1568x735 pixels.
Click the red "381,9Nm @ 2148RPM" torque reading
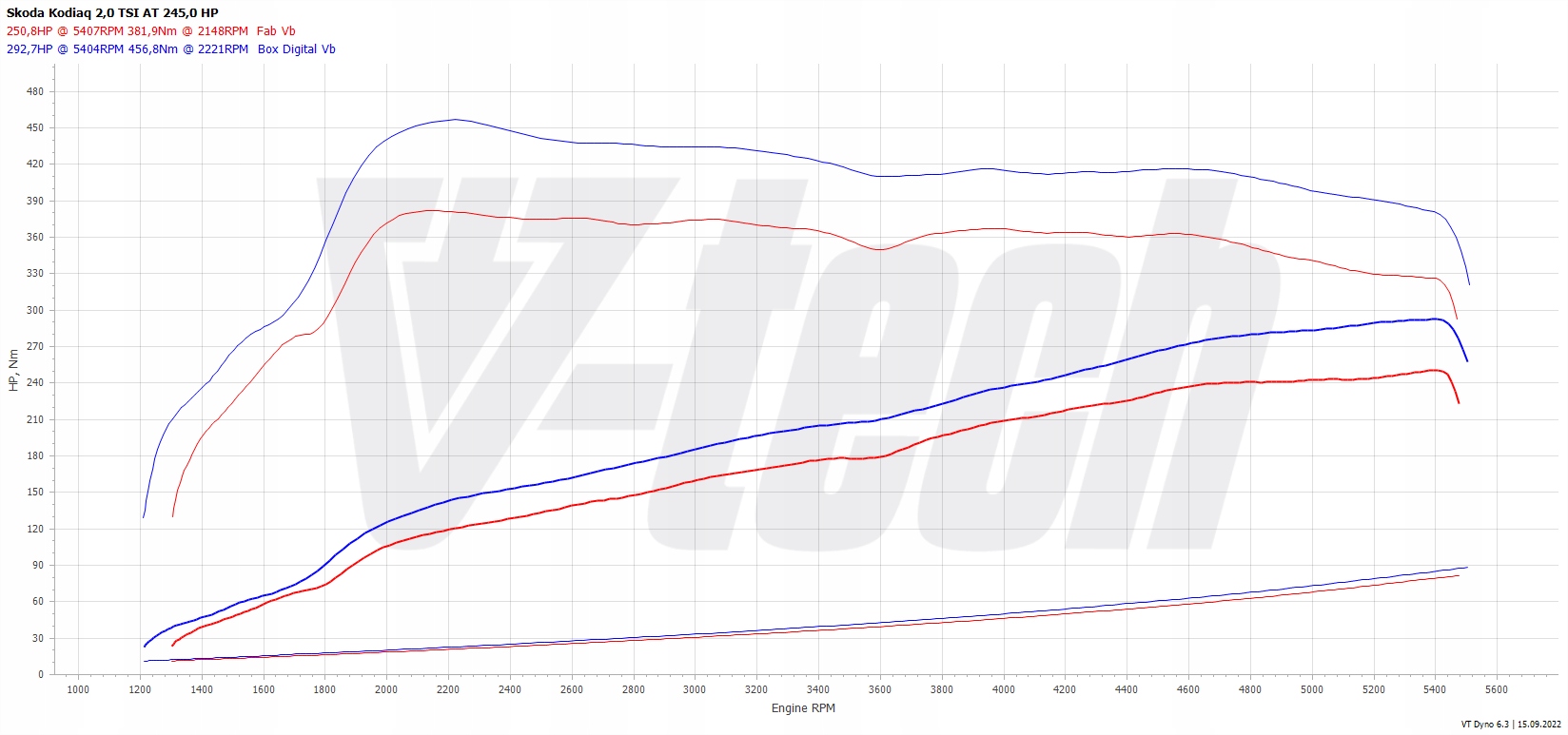187,31
